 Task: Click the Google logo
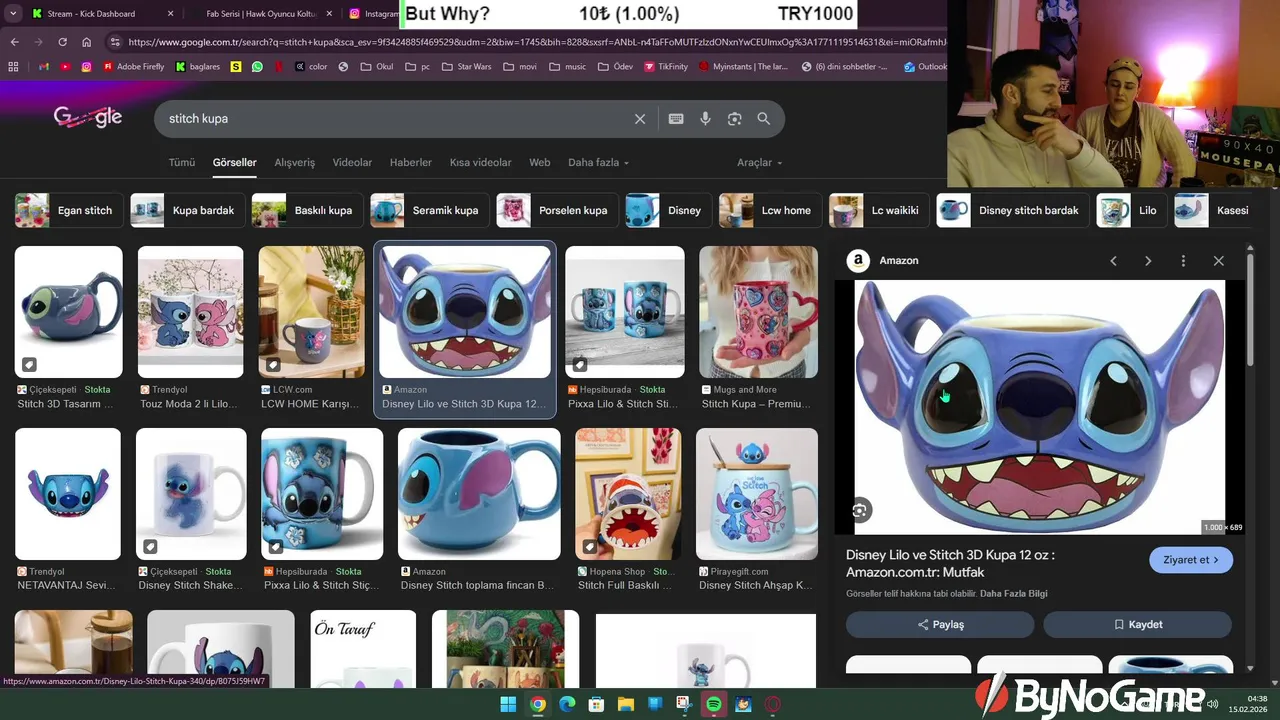click(x=88, y=118)
